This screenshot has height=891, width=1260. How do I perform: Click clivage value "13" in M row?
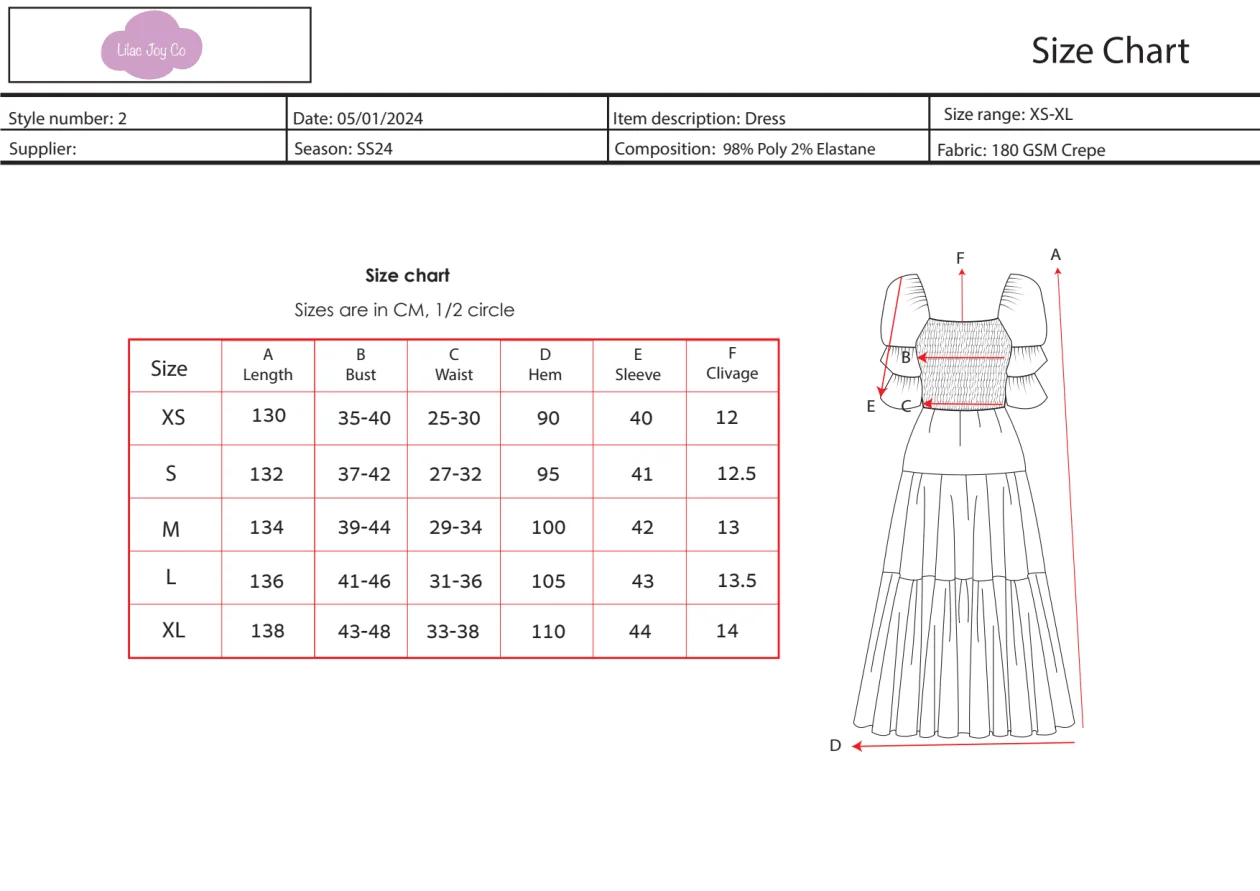[729, 527]
